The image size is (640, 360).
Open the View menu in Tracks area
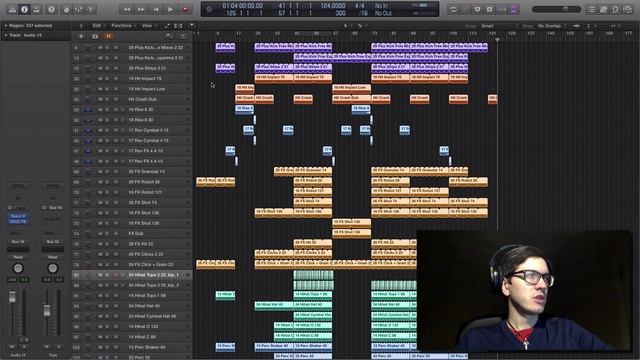click(x=147, y=26)
